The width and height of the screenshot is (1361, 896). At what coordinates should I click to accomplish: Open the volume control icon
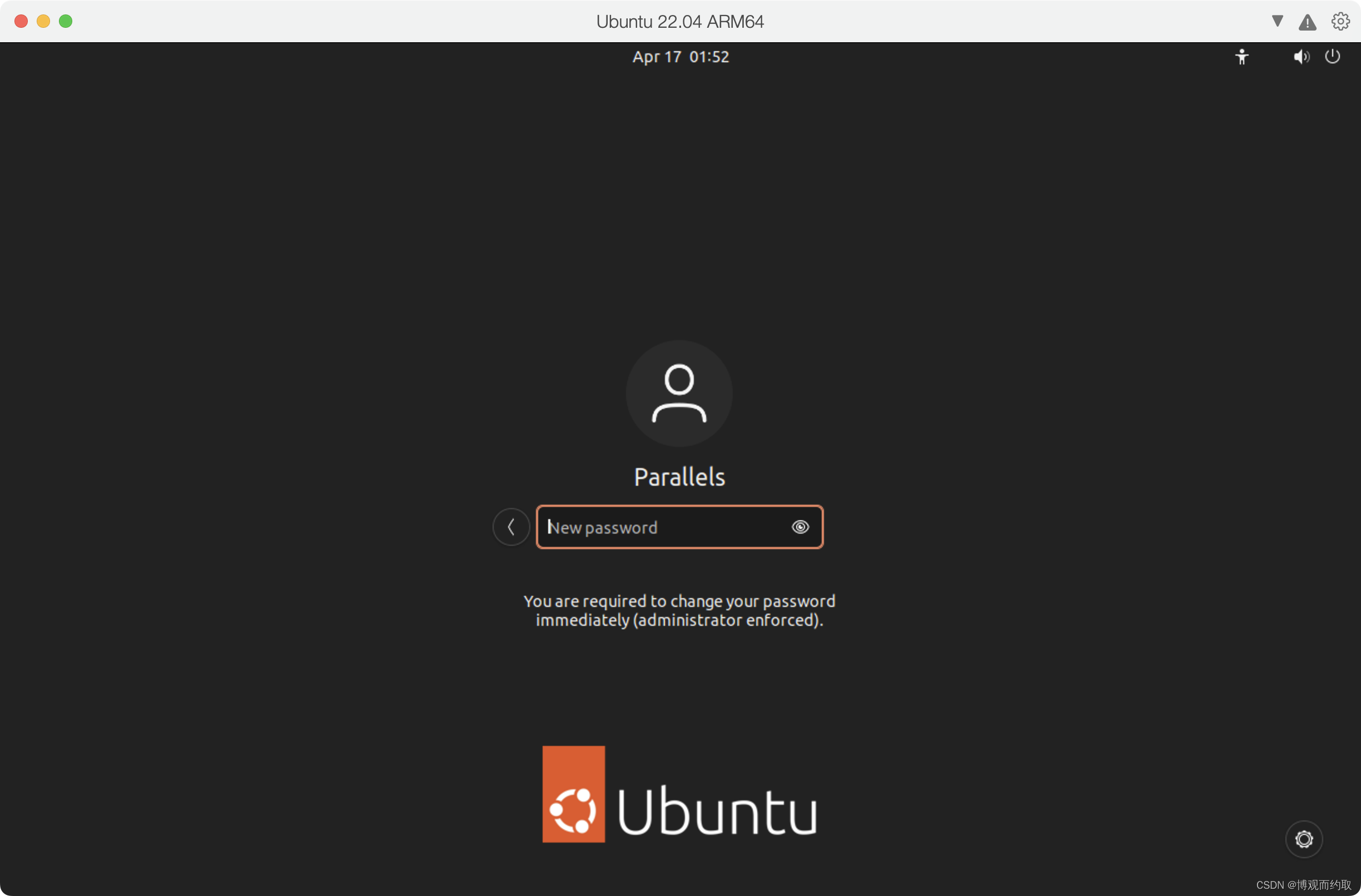pos(1301,57)
